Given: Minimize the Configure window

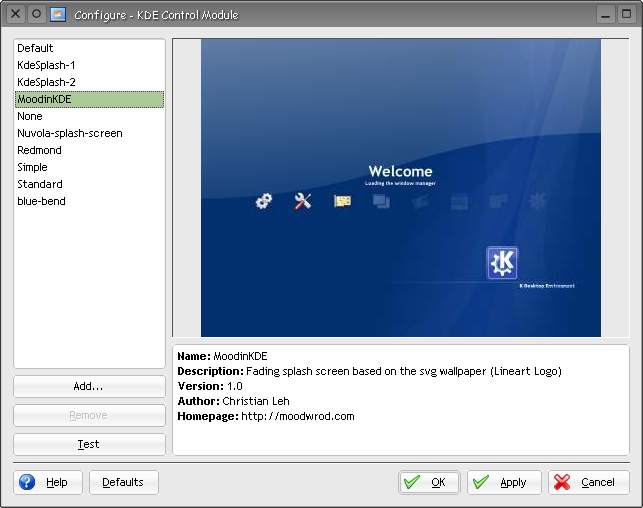Looking at the screenshot, I should pos(605,15).
